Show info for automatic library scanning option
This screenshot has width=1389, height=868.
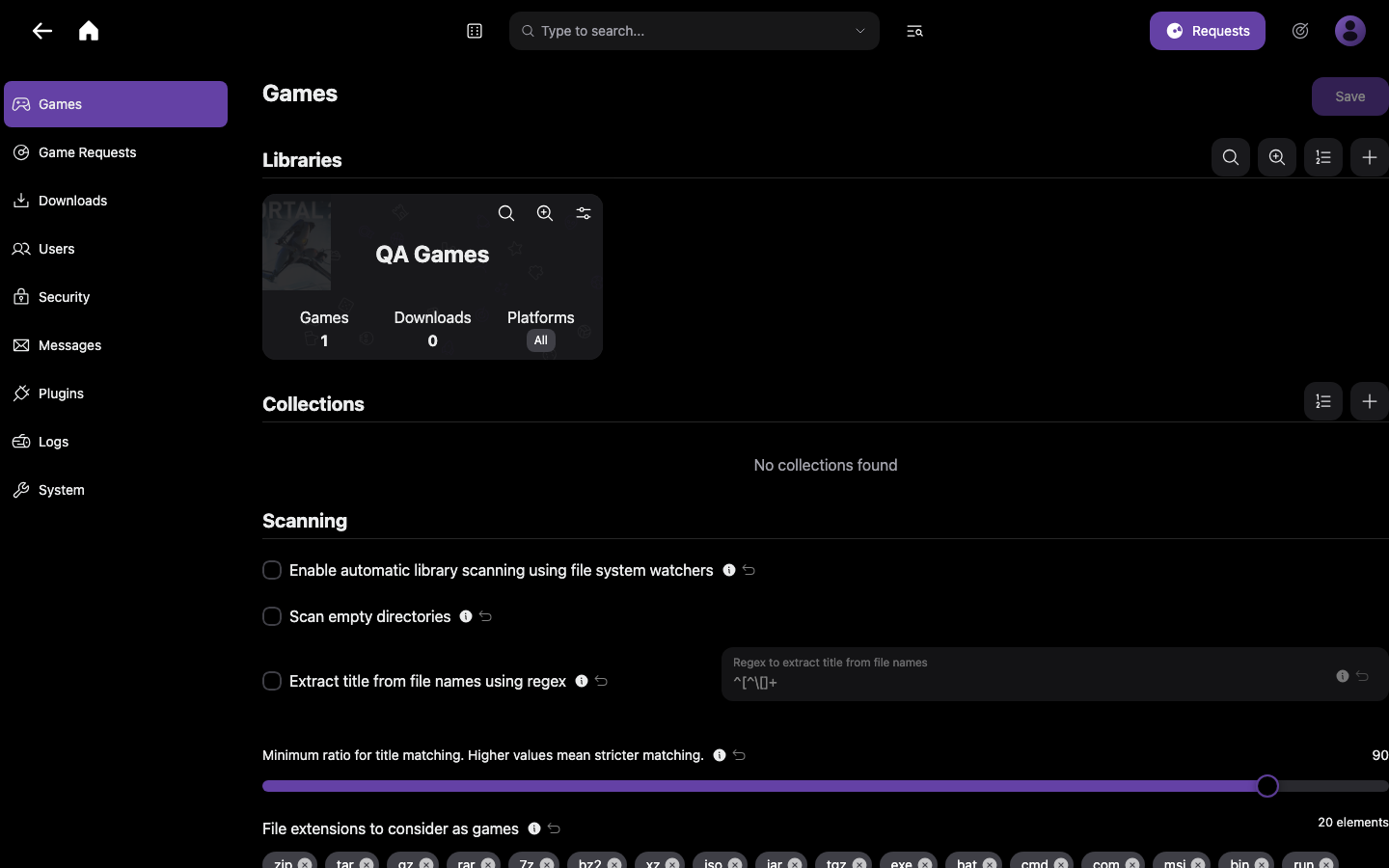729,570
